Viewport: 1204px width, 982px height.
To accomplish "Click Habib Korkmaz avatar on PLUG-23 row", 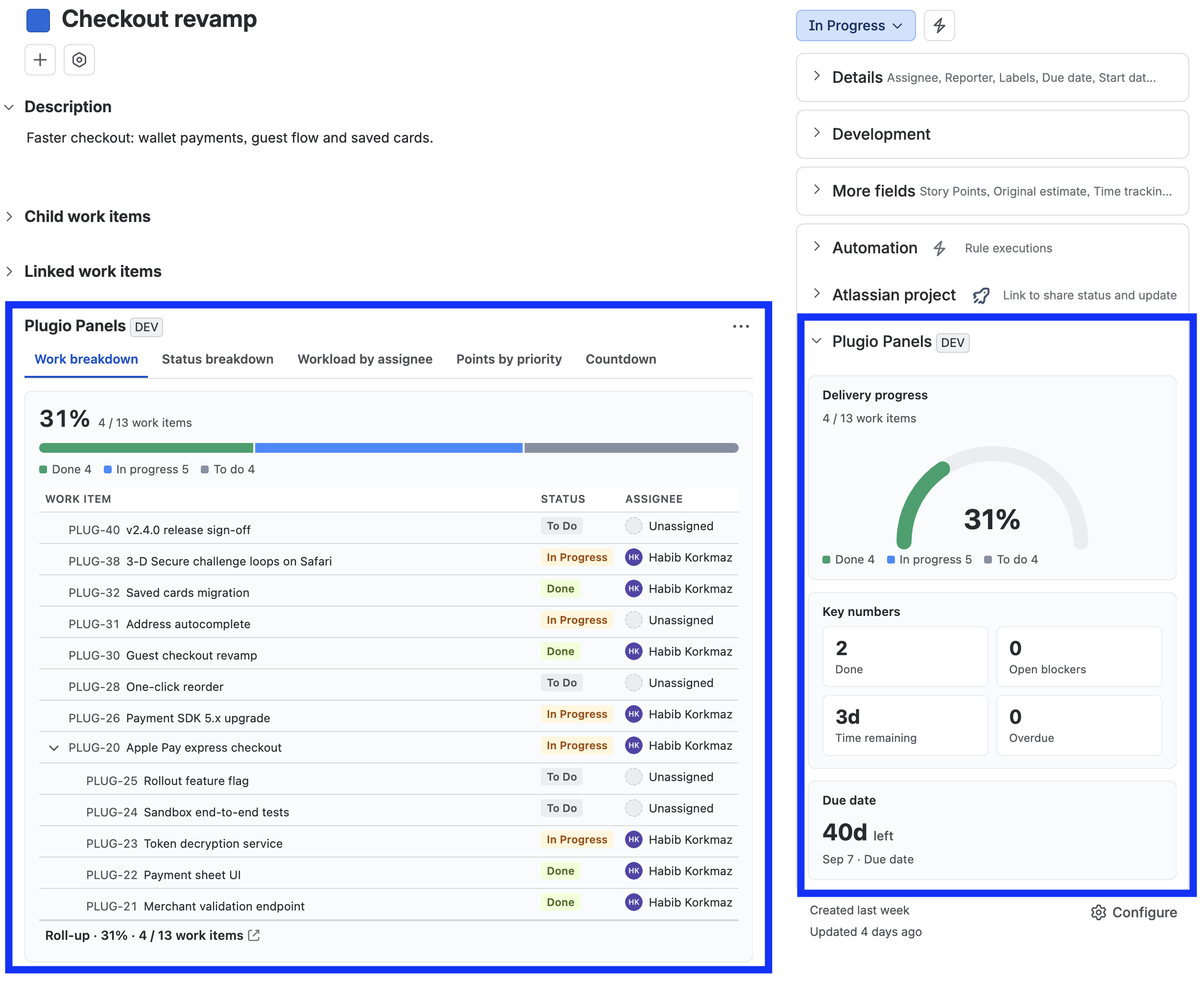I will (x=633, y=839).
